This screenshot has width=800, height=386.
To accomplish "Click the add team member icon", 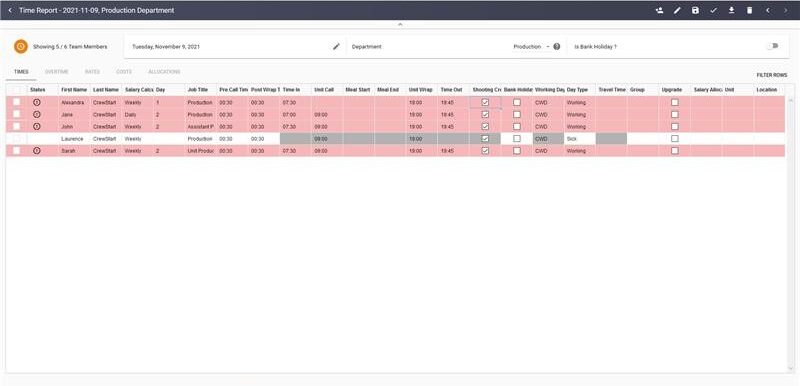I will [659, 10].
